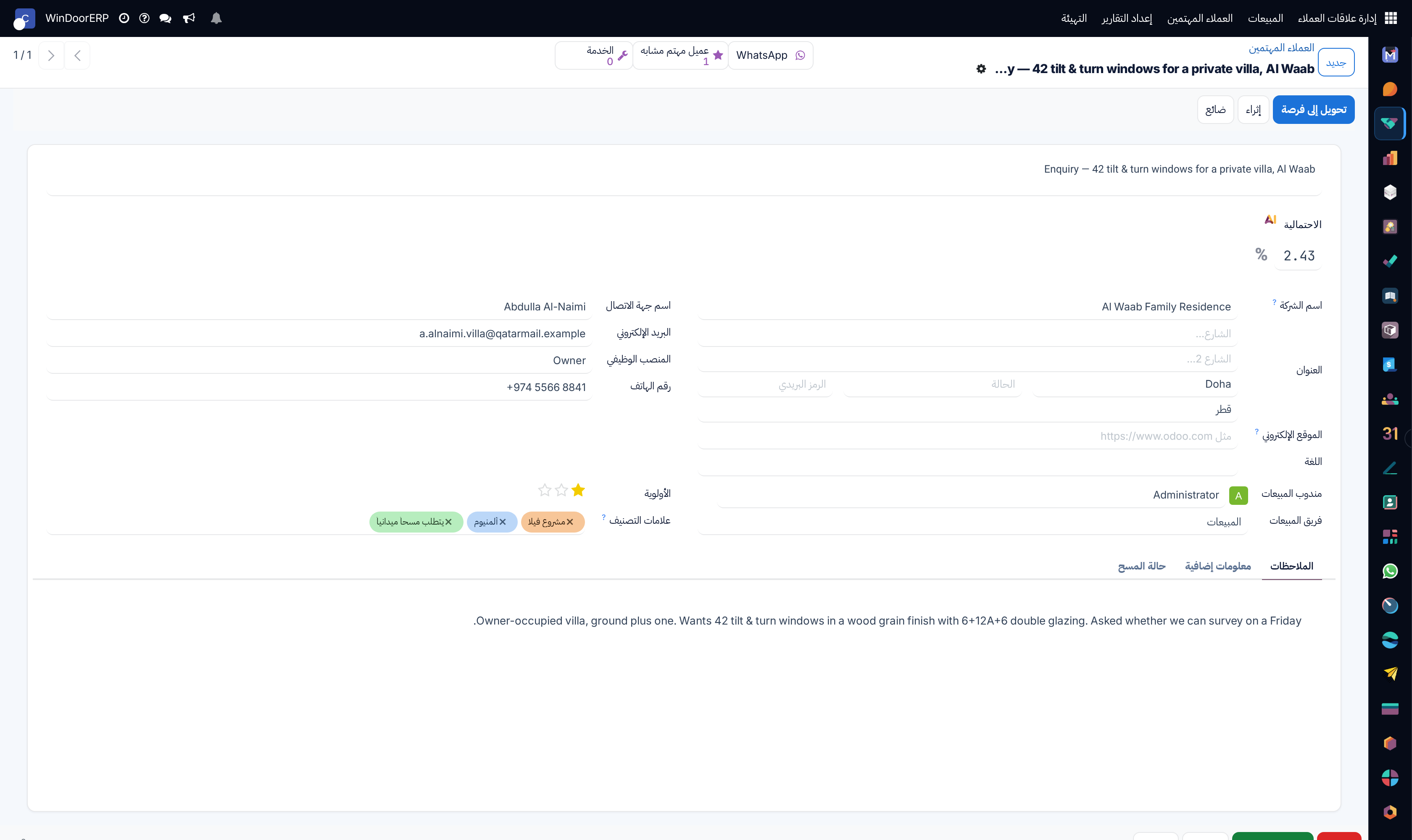The width and height of the screenshot is (1412, 840).
Task: Switch to the معلومات إضافية tab
Action: (x=1218, y=566)
